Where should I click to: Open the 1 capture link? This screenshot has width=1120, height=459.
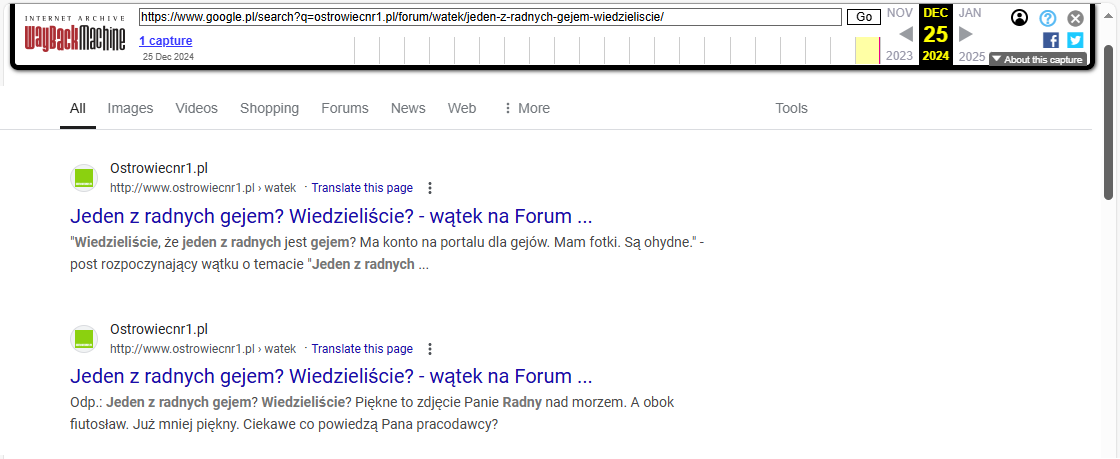pos(166,41)
